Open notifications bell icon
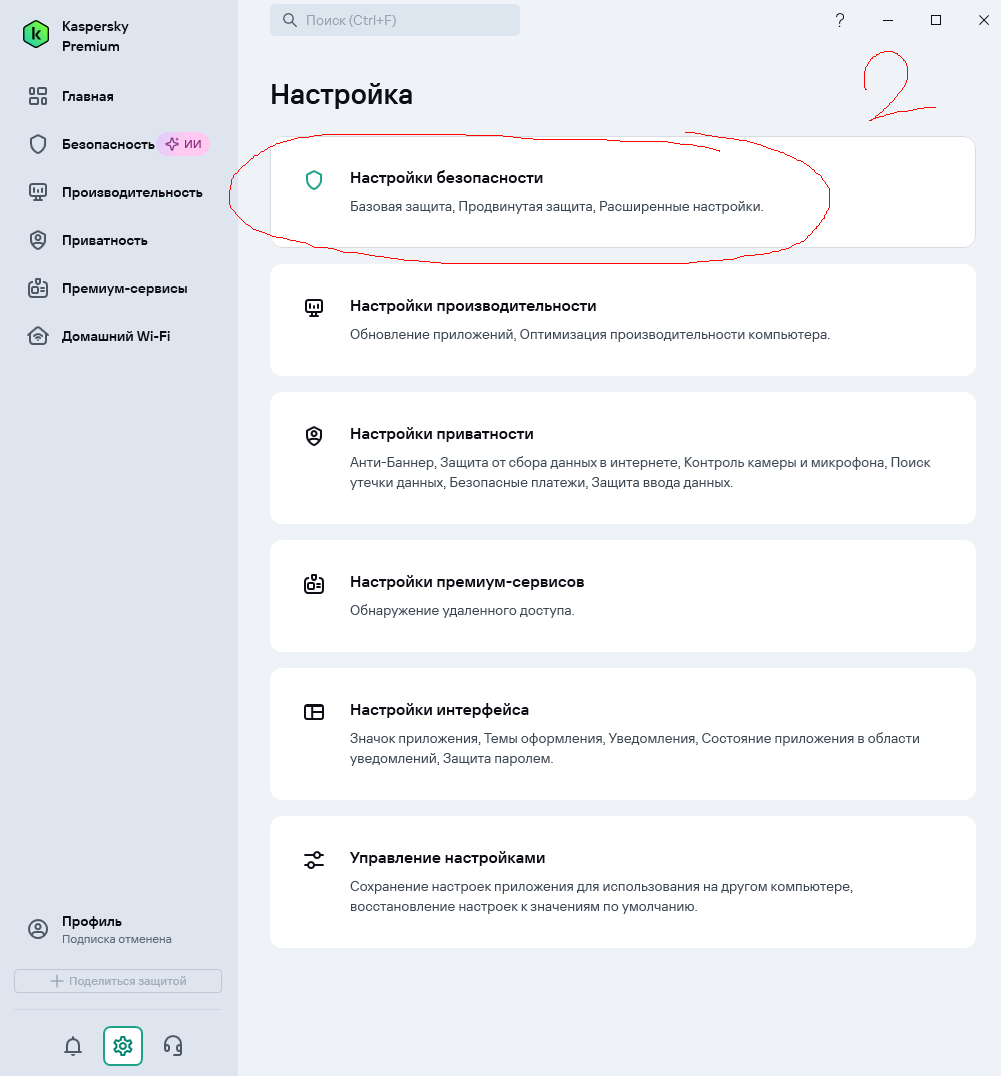The width and height of the screenshot is (1001, 1076). tap(73, 1046)
